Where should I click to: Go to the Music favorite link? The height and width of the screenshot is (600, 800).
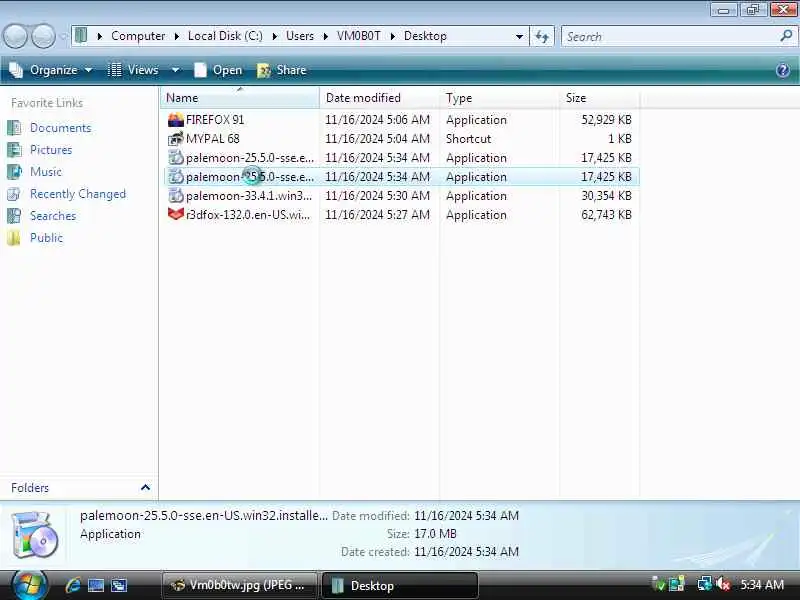[x=45, y=171]
